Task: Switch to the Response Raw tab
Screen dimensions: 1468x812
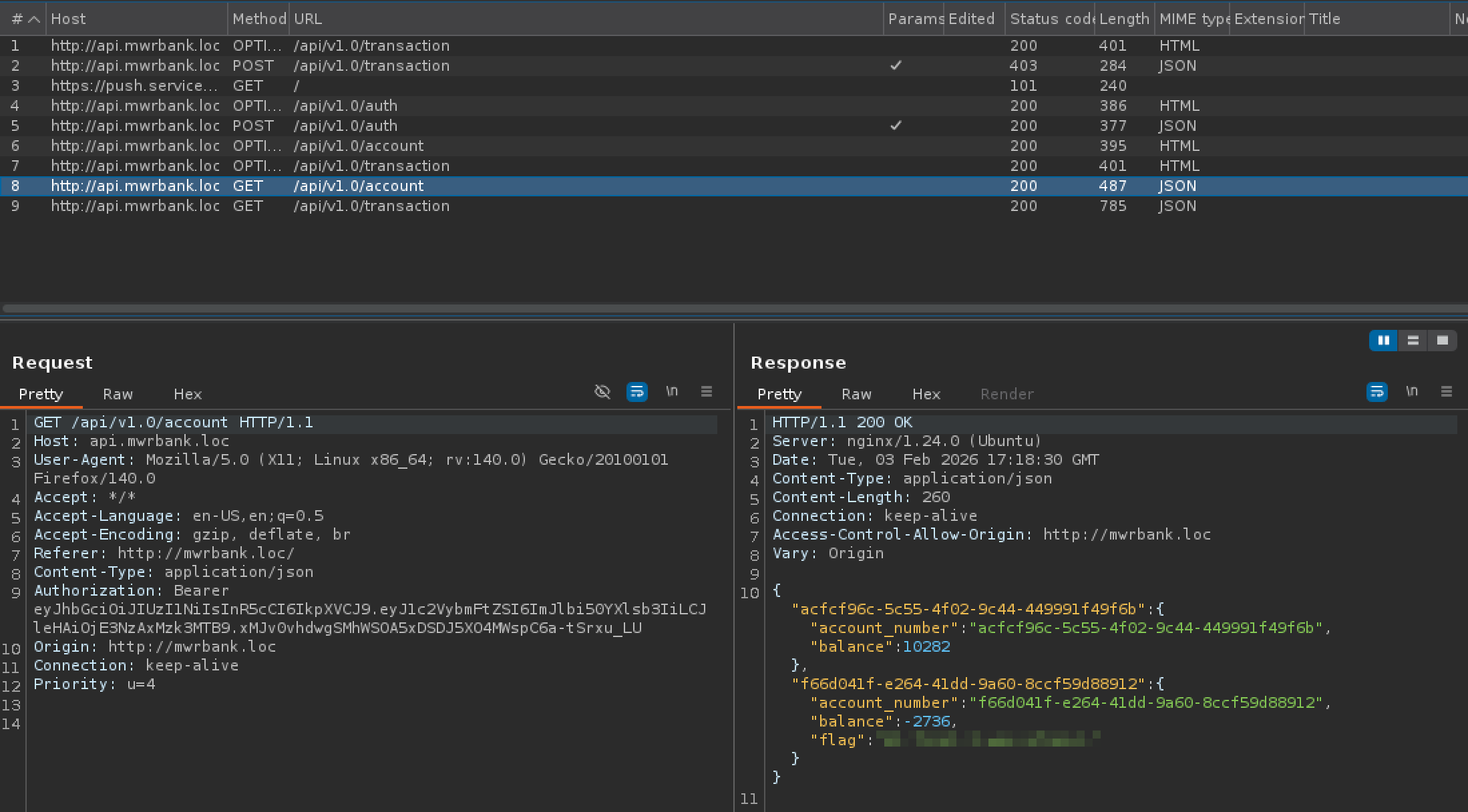Action: coord(856,394)
